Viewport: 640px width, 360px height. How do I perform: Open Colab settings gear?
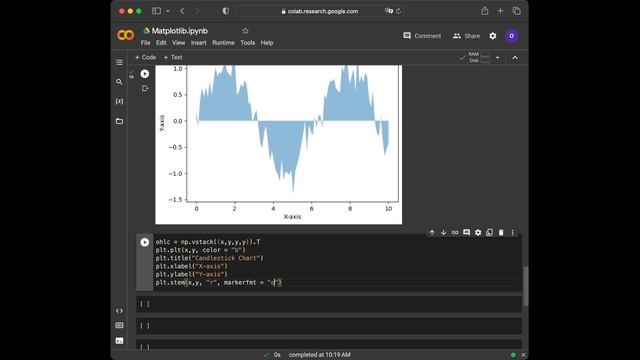coord(493,36)
